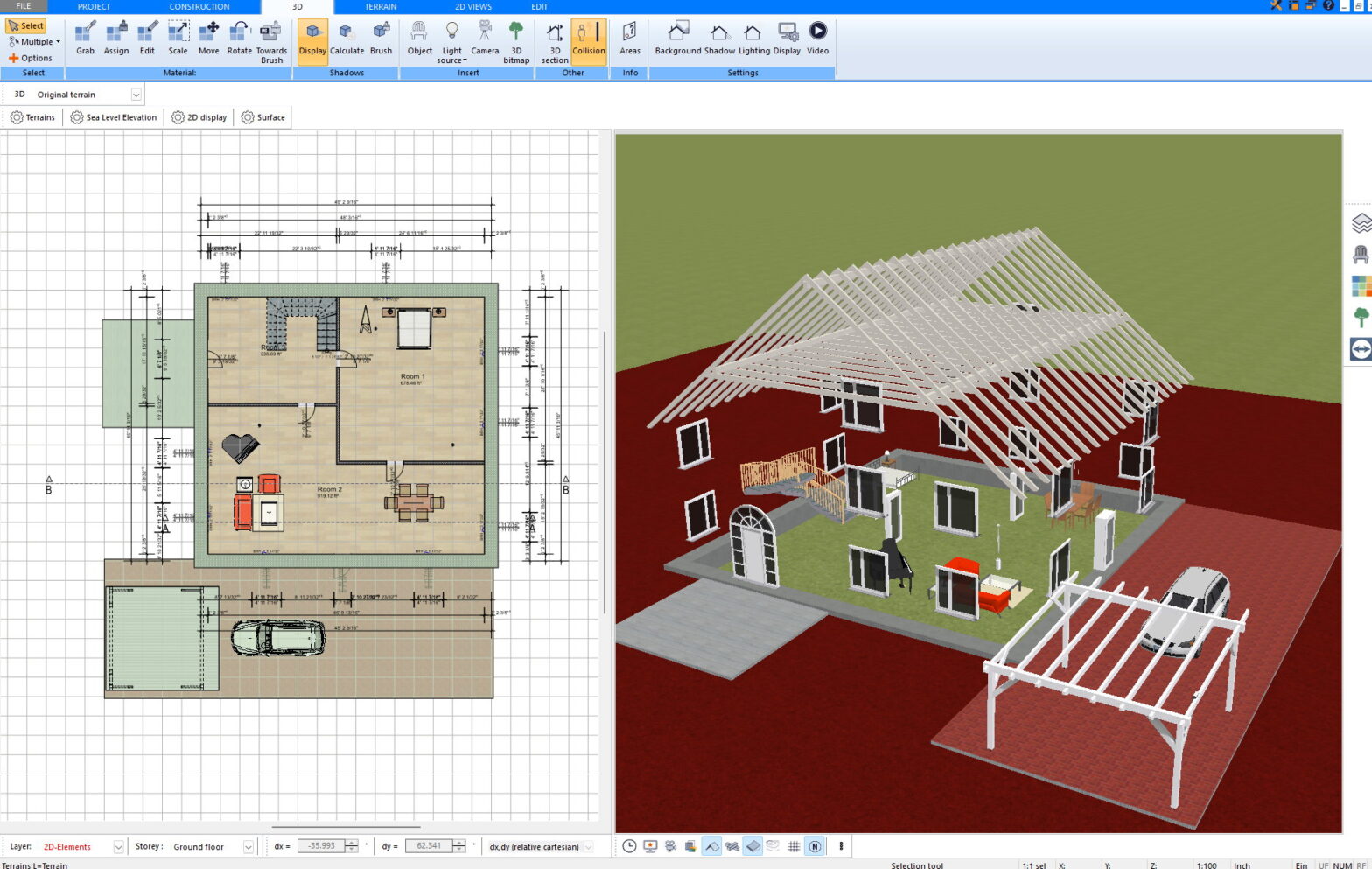Open the Storey Ground floor dropdown

248,847
